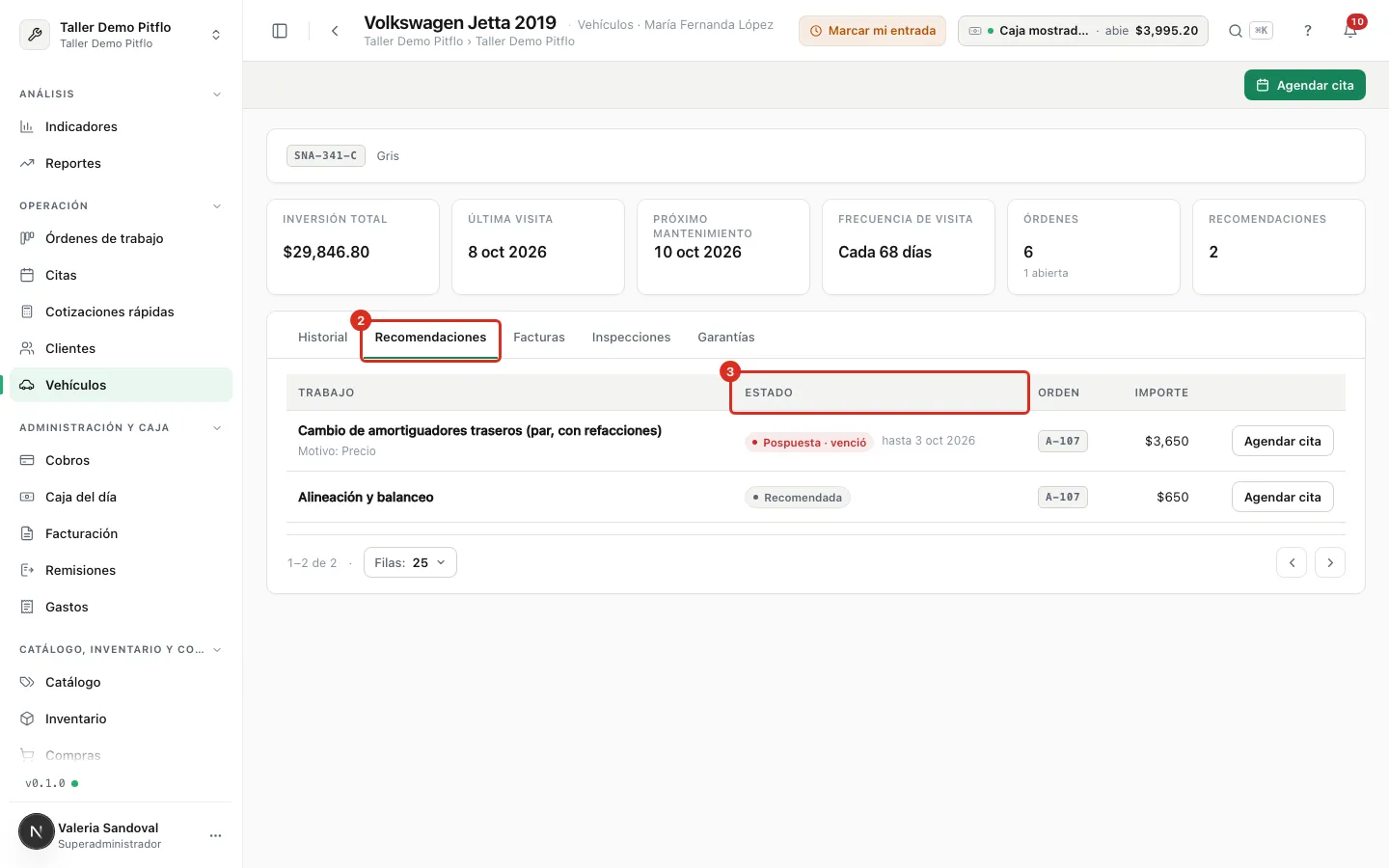1389x868 pixels.
Task: Open Inventario in the sidebar
Action: pos(121,719)
